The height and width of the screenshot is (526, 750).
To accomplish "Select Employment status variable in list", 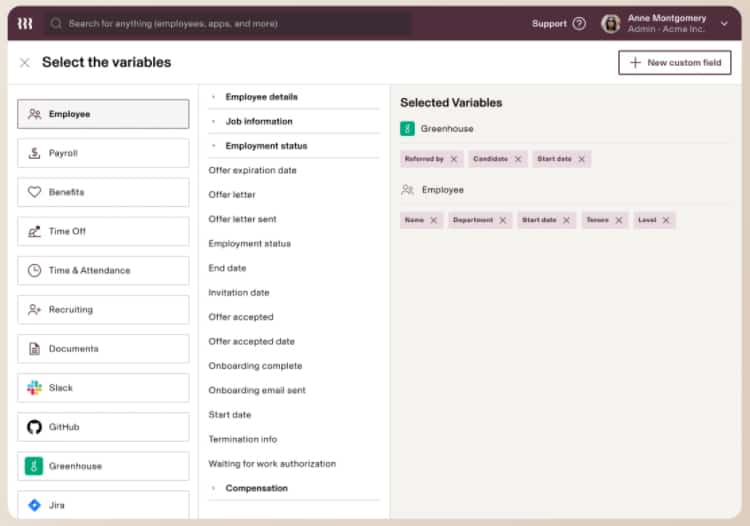I will click(x=250, y=243).
